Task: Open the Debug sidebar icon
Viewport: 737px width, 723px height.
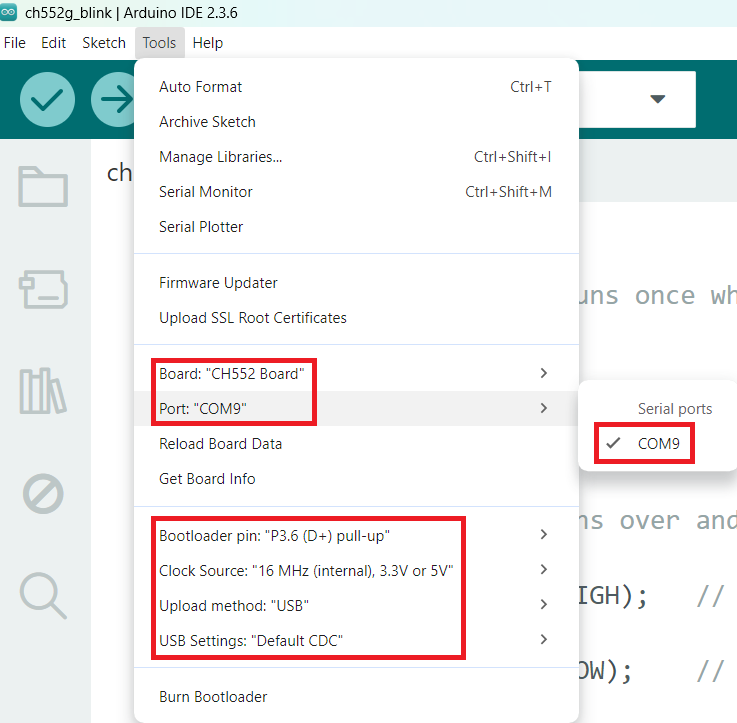Action: point(43,493)
